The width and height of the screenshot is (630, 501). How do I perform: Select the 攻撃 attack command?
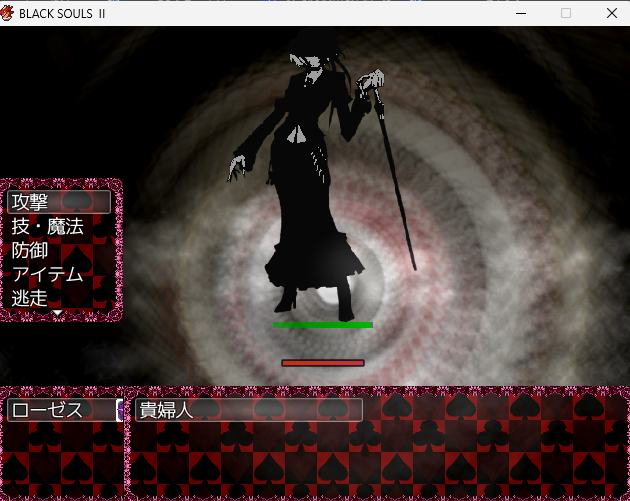tap(59, 202)
